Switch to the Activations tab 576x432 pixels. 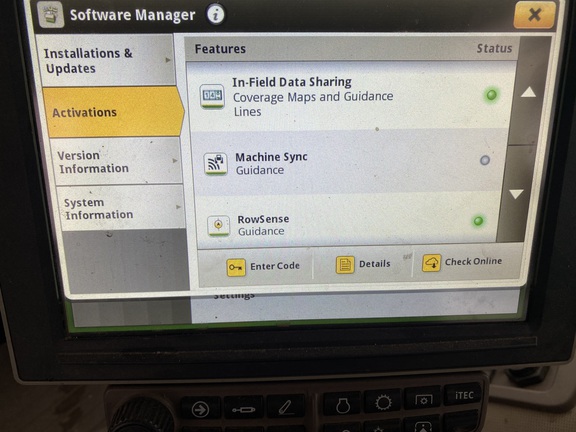coord(113,112)
